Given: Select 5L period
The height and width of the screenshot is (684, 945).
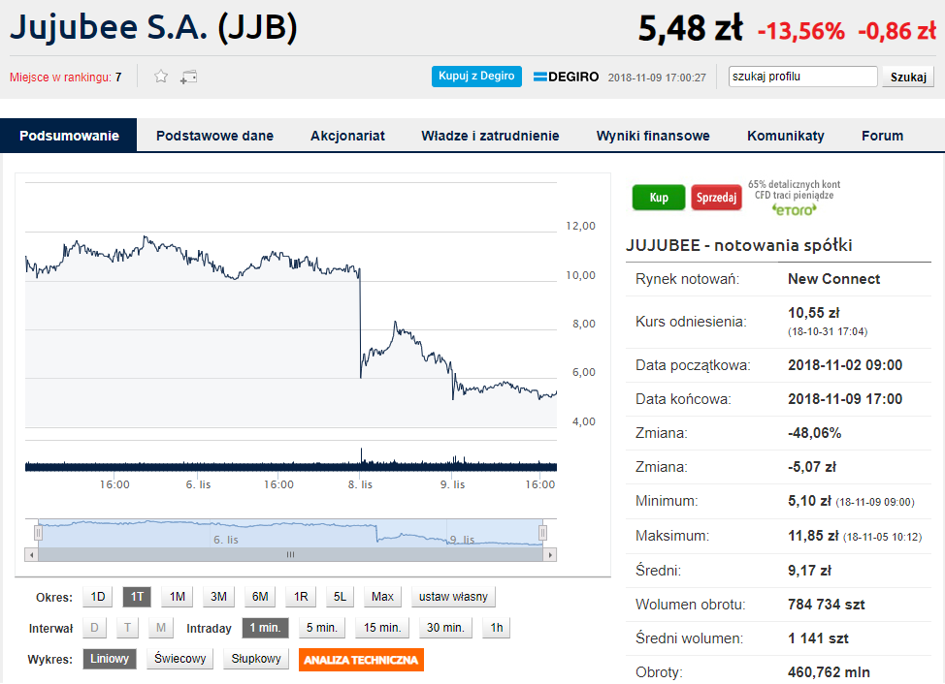Looking at the screenshot, I should [x=340, y=597].
